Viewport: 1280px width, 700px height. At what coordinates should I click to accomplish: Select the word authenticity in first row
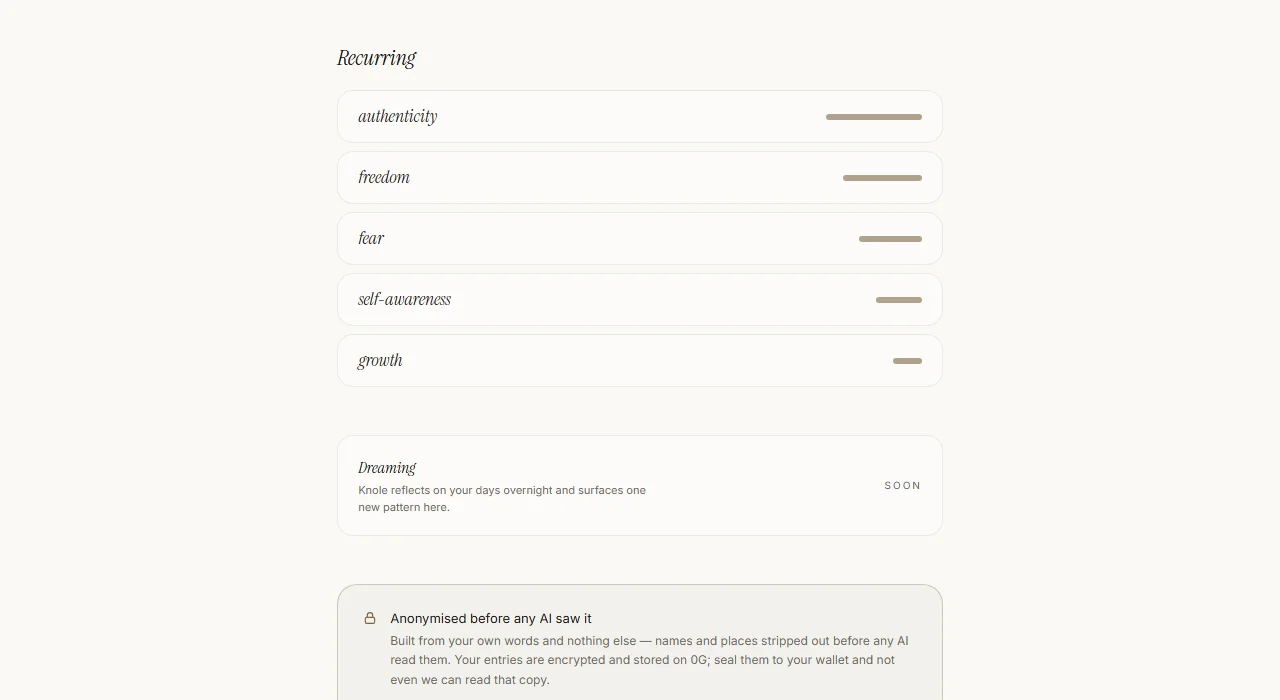398,116
